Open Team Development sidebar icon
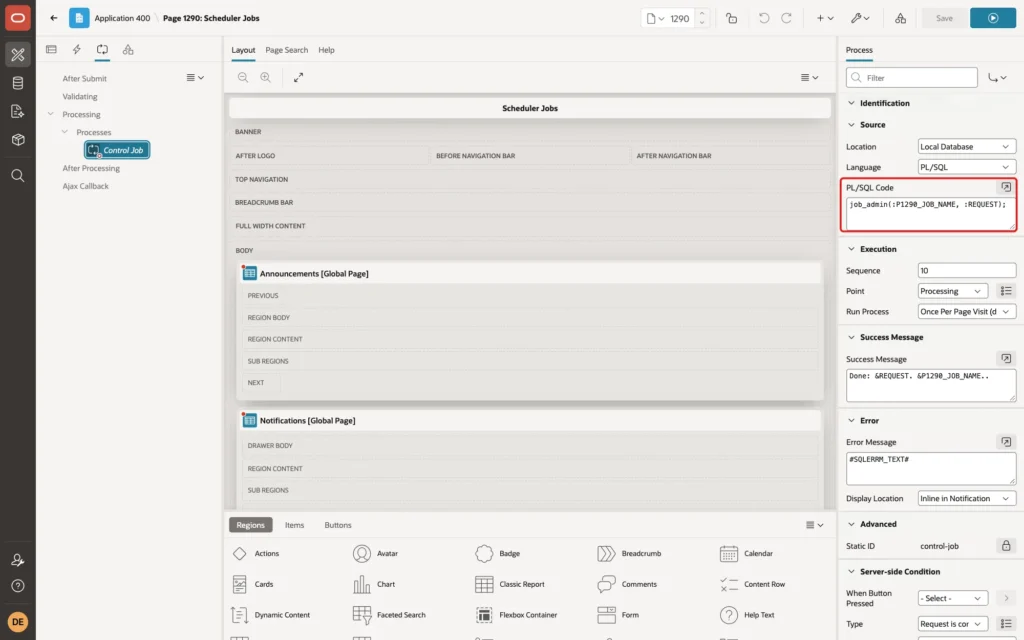This screenshot has height=640, width=1024. click(18, 111)
